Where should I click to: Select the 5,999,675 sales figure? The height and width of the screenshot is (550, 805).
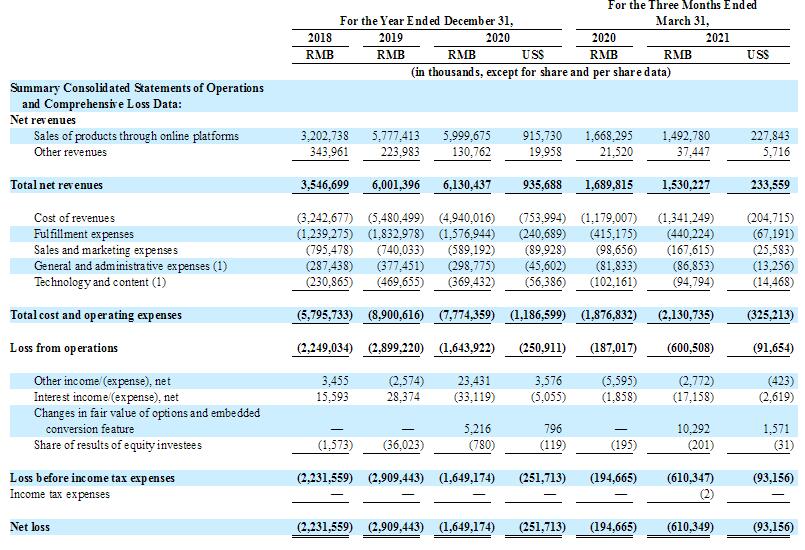[x=467, y=136]
